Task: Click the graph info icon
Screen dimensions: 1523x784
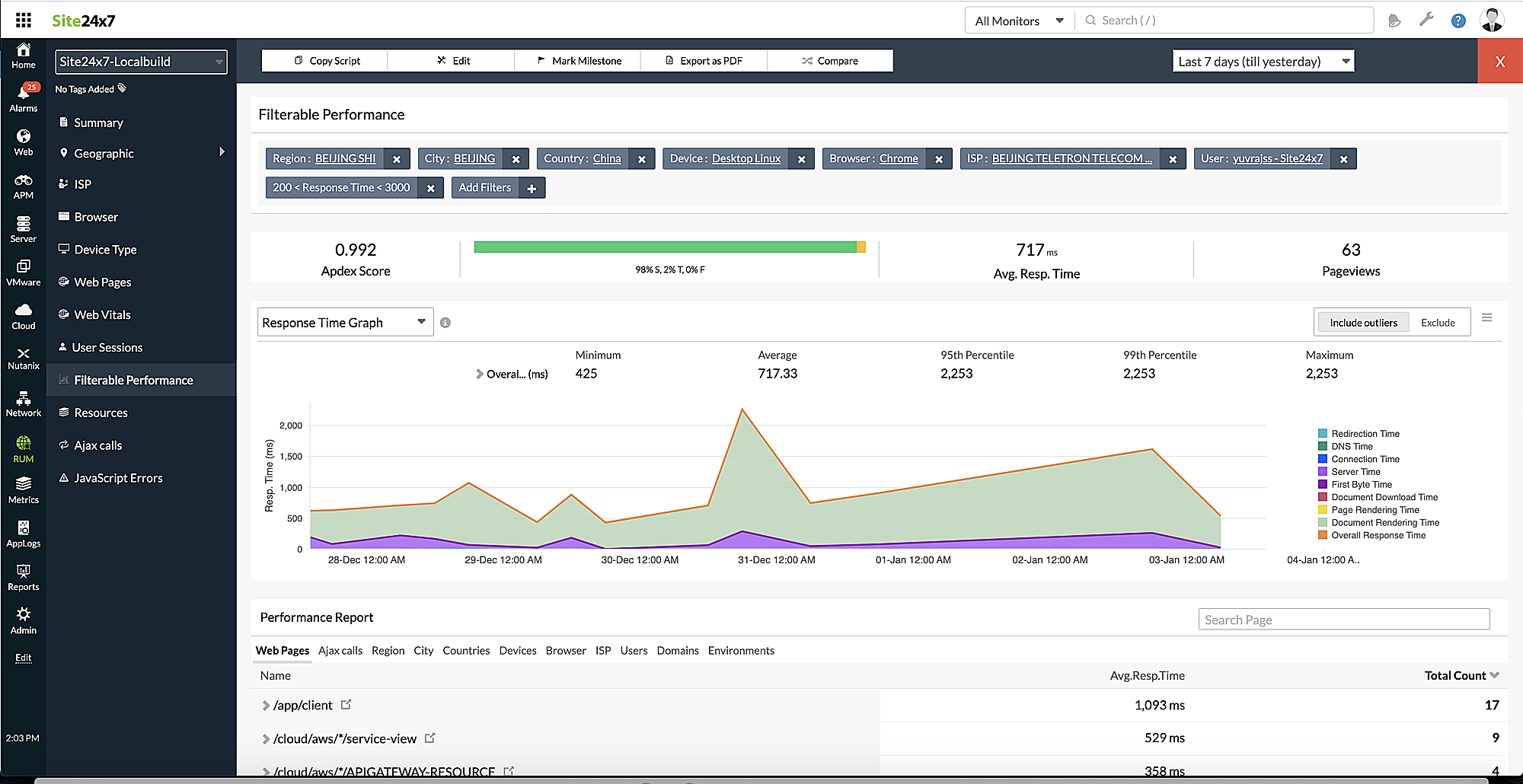Action: (445, 323)
